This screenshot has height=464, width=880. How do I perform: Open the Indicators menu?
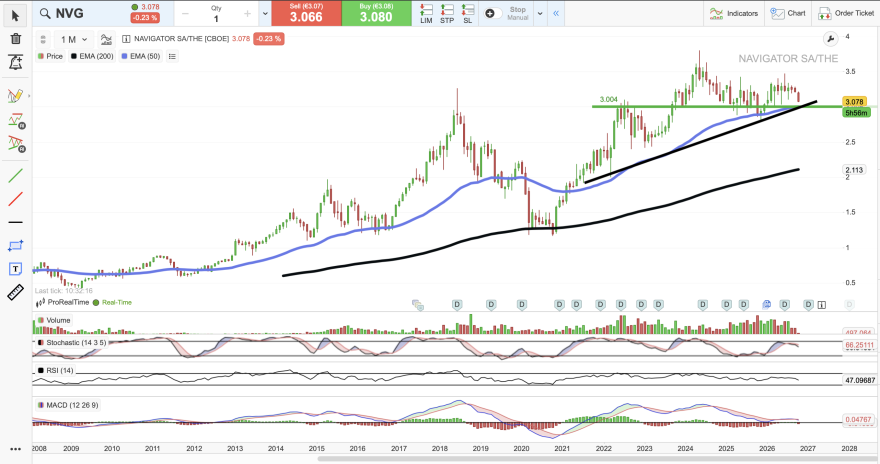coord(734,13)
